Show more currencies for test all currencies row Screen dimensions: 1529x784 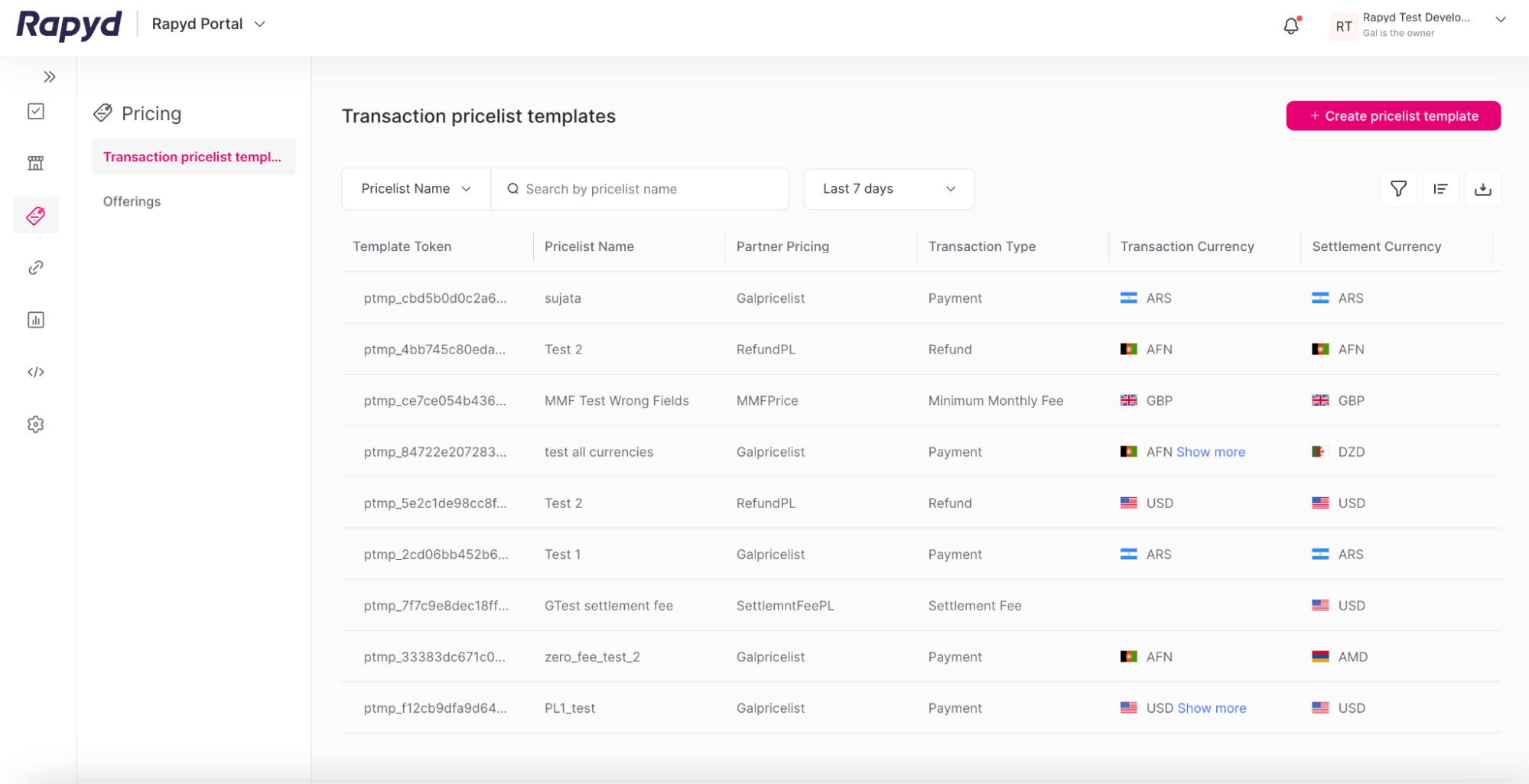[1209, 451]
